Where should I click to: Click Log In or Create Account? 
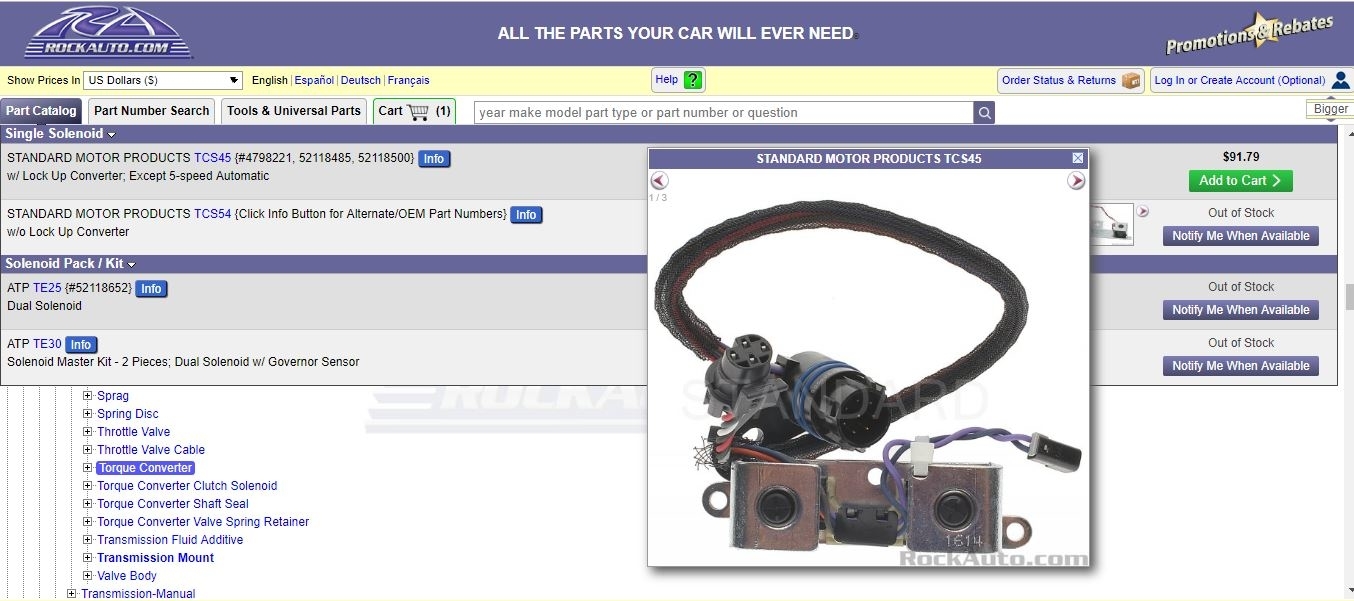click(1251, 81)
